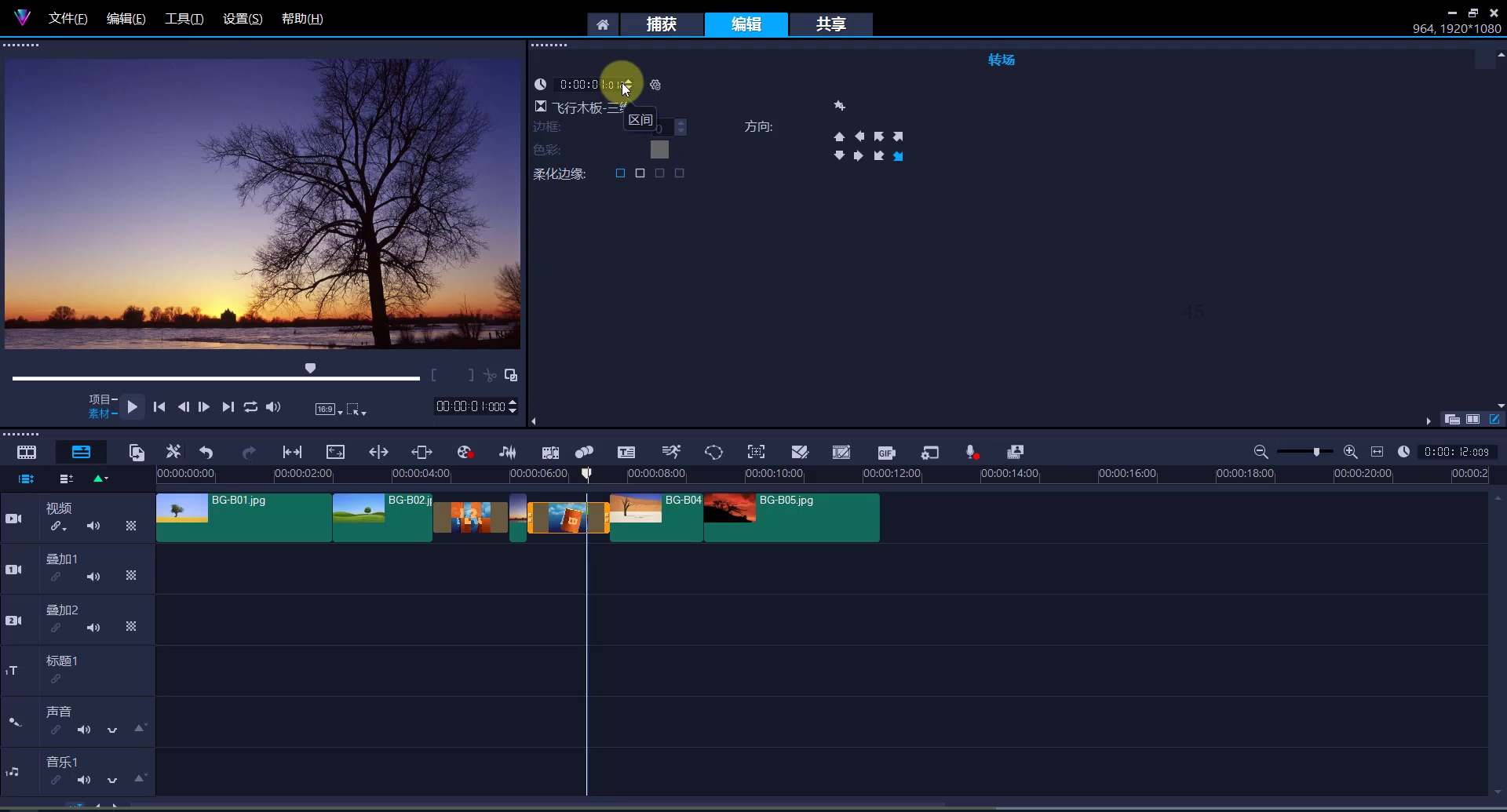Click the roll tool icon
The width and height of the screenshot is (1507, 812).
coord(378,452)
